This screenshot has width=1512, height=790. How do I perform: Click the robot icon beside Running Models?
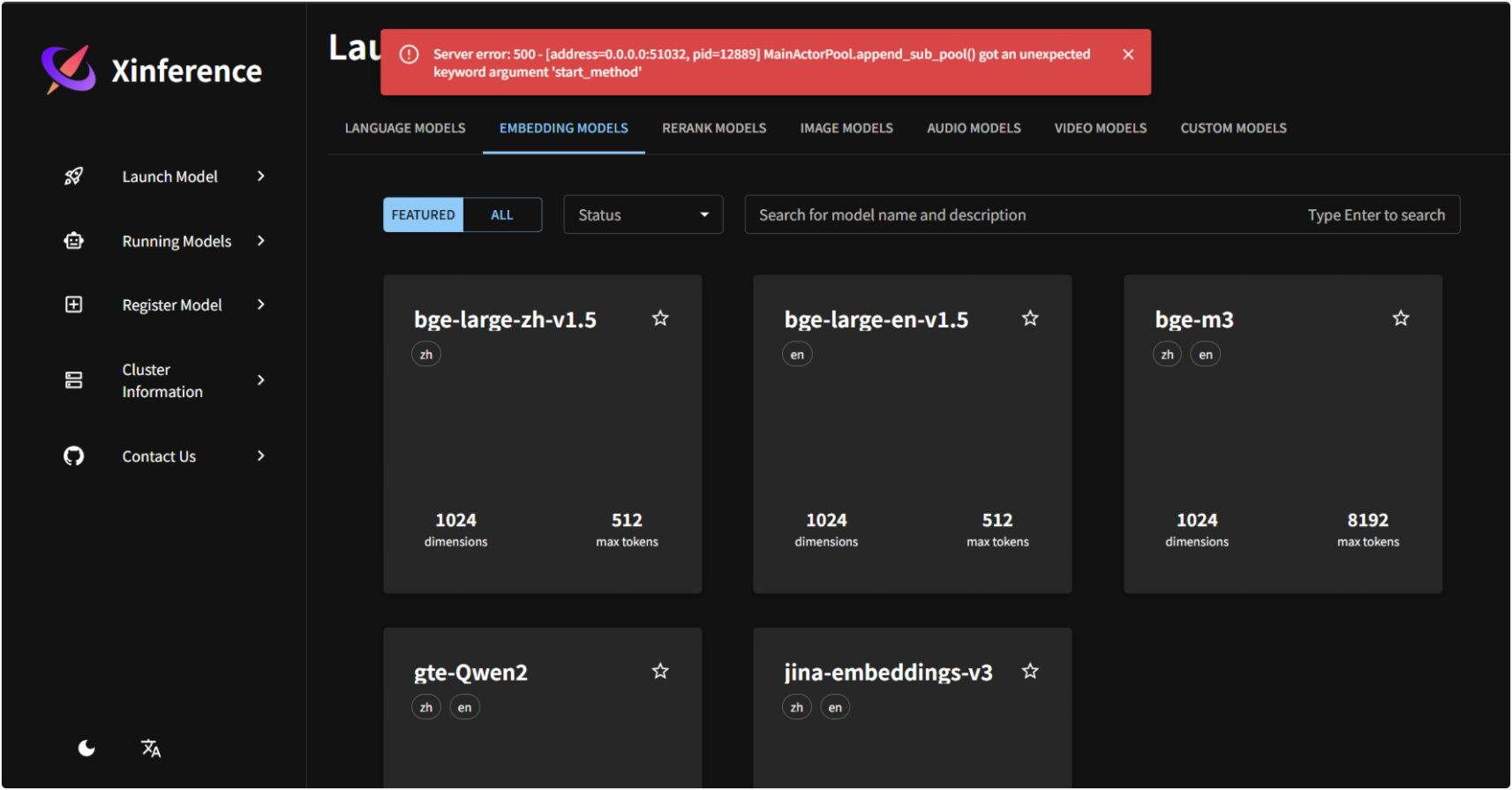[x=74, y=241]
